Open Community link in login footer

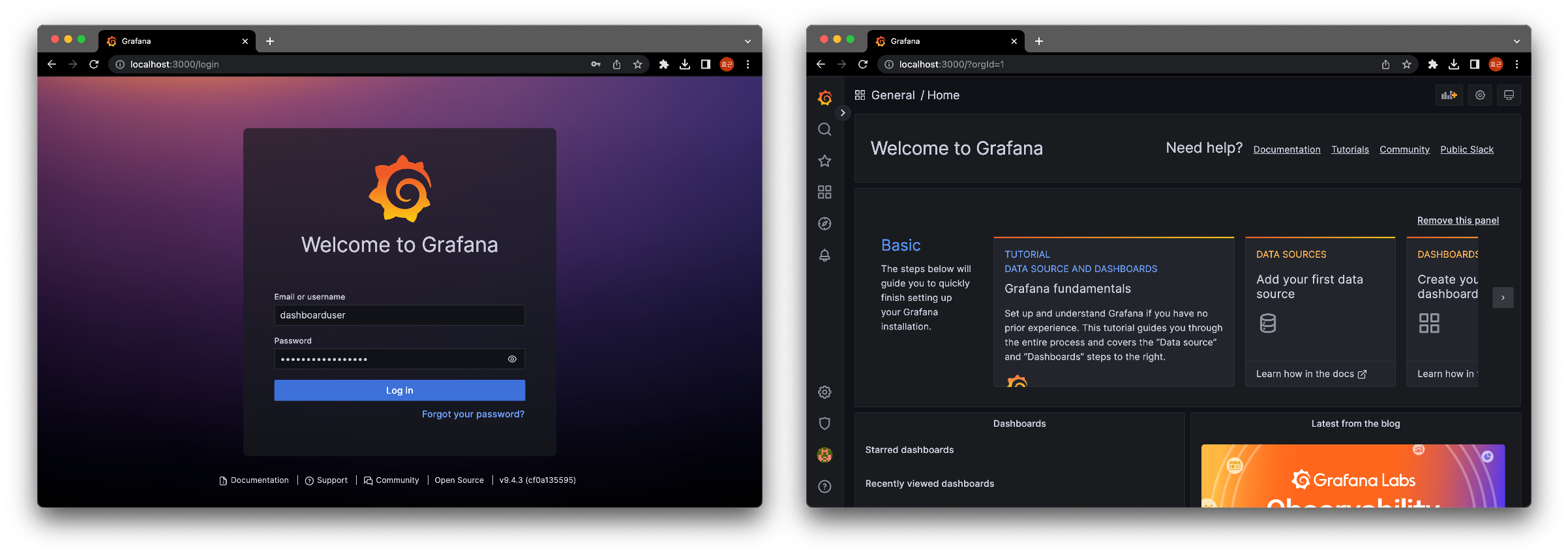(x=391, y=480)
